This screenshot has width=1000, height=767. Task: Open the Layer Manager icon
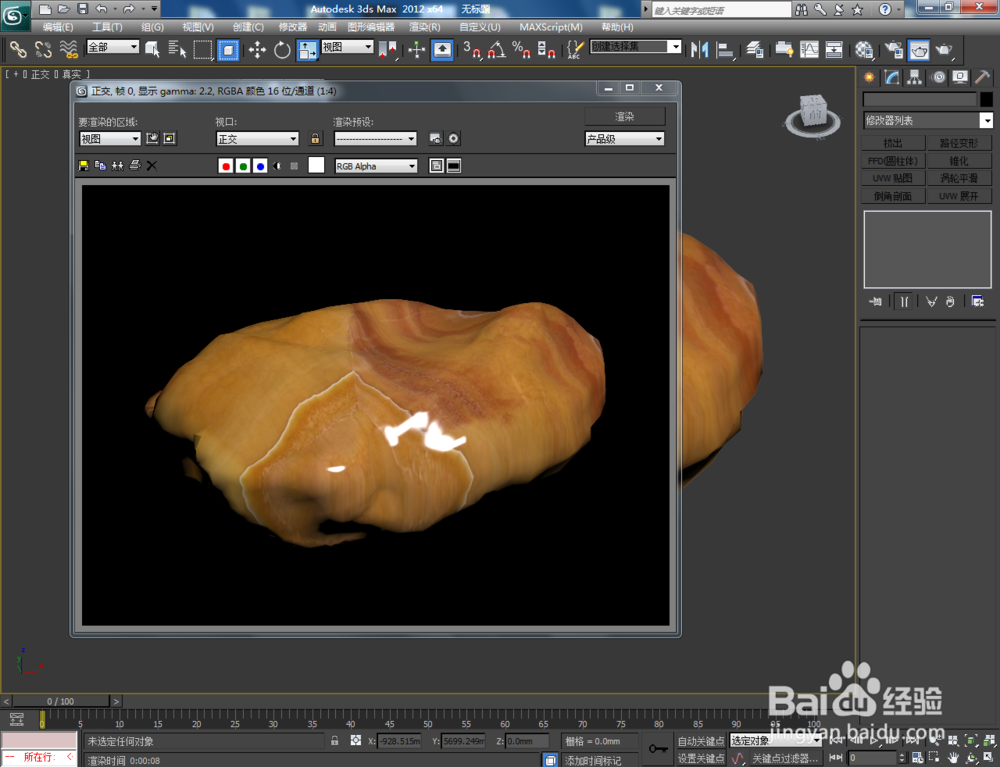pyautogui.click(x=755, y=50)
